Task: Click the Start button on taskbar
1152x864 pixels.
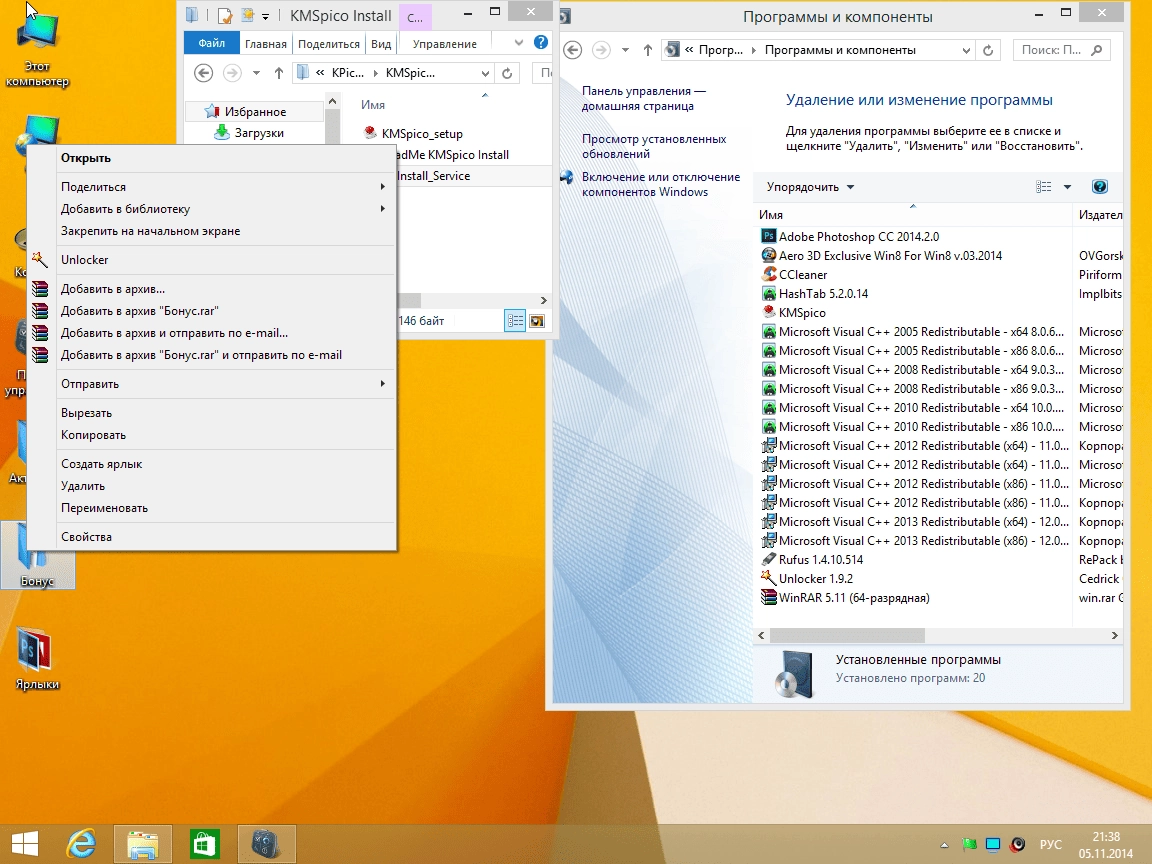Action: pos(25,843)
